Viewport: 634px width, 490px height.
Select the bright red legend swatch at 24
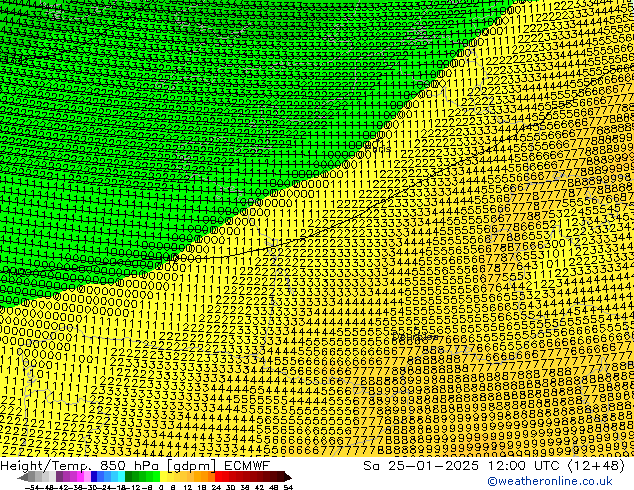pyautogui.click(x=218, y=476)
